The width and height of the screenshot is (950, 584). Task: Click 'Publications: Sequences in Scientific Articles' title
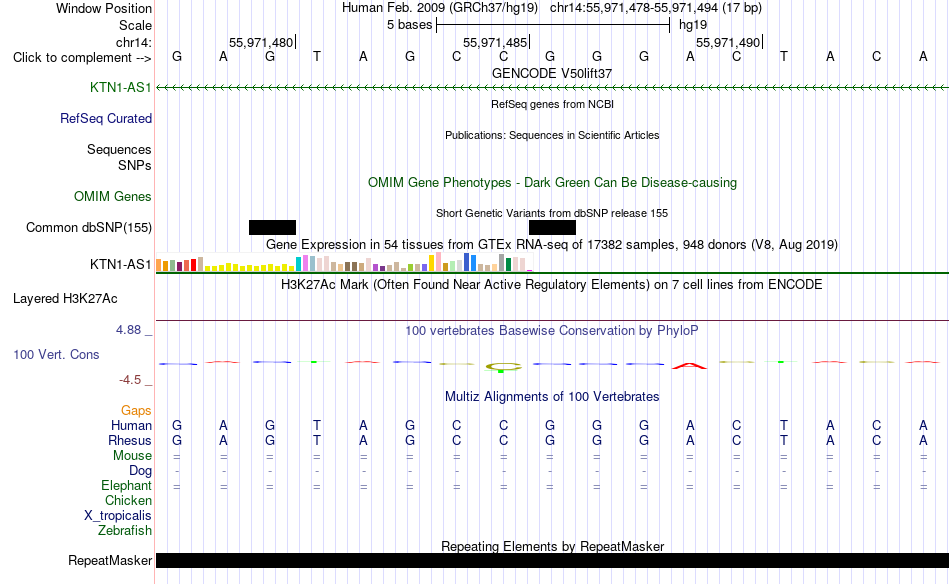point(552,135)
